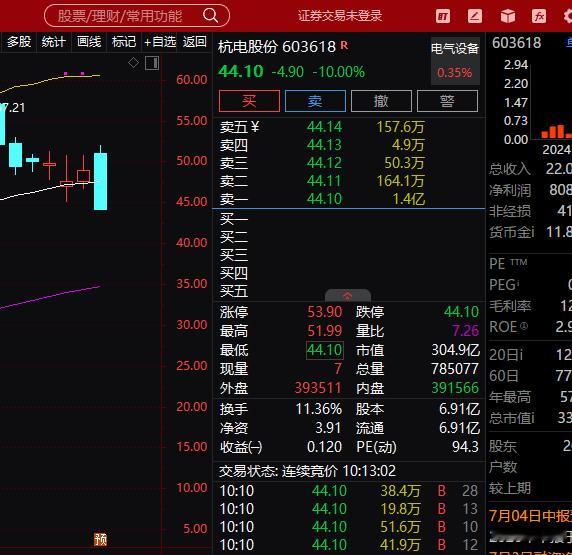572x555 pixels.
Task: Click 涨停 price 53.90
Action: (x=325, y=312)
